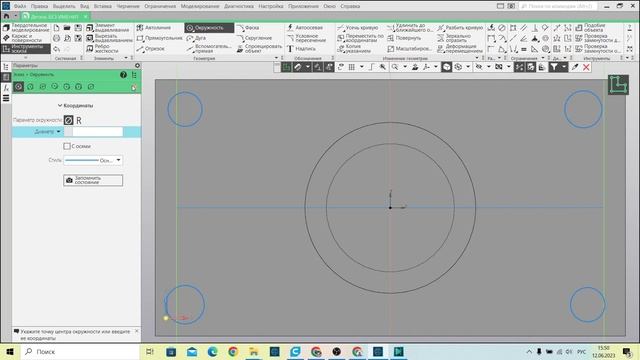The width and height of the screenshot is (640, 360).
Task: Create new document icon
Action: [x=56, y=28]
